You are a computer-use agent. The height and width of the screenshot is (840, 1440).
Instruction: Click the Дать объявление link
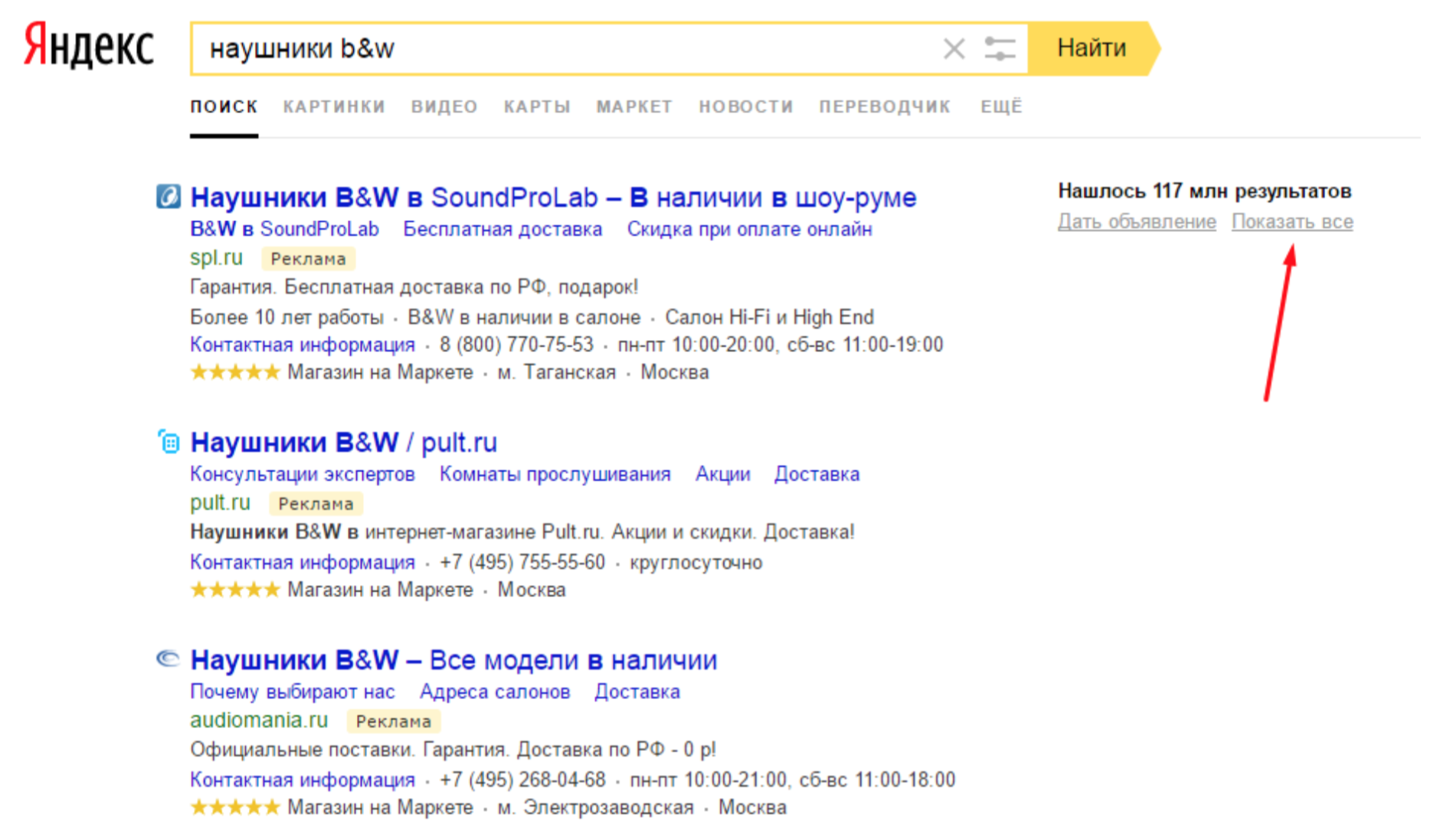tap(1137, 221)
